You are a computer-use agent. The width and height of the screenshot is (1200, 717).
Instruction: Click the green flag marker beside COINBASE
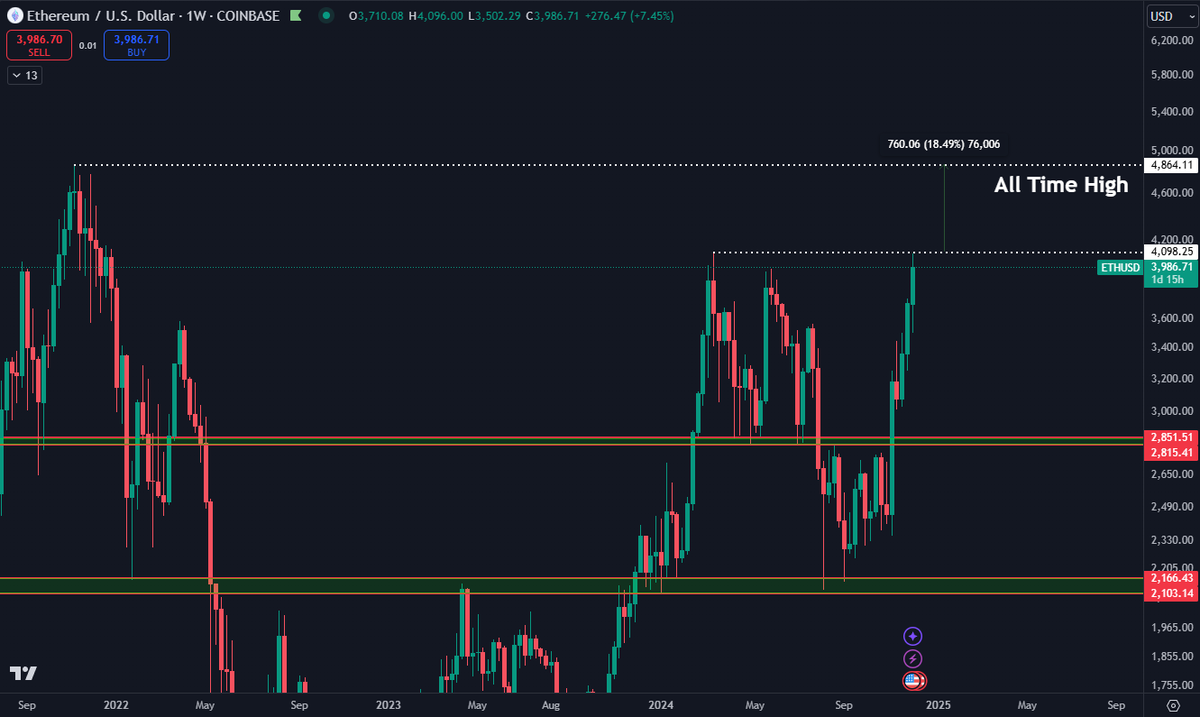point(296,15)
